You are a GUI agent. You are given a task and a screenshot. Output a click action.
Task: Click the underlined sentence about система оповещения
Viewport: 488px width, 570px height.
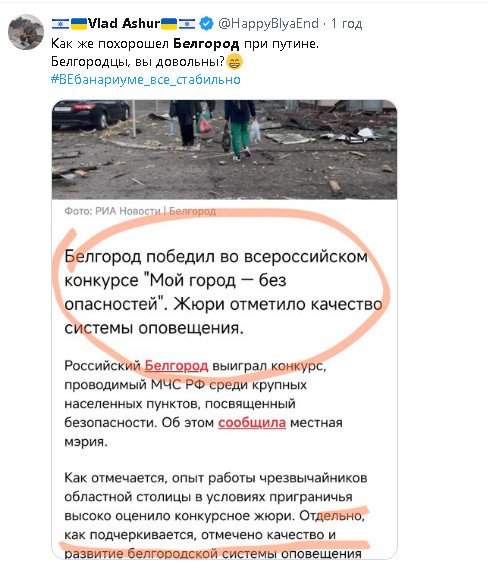[215, 535]
